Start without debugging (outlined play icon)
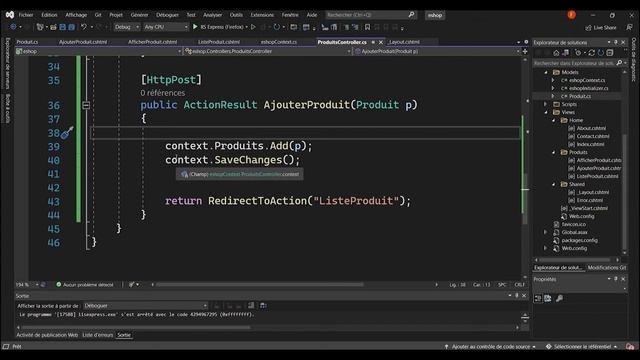Image resolution: width=640 pixels, height=360 pixels. click(253, 27)
